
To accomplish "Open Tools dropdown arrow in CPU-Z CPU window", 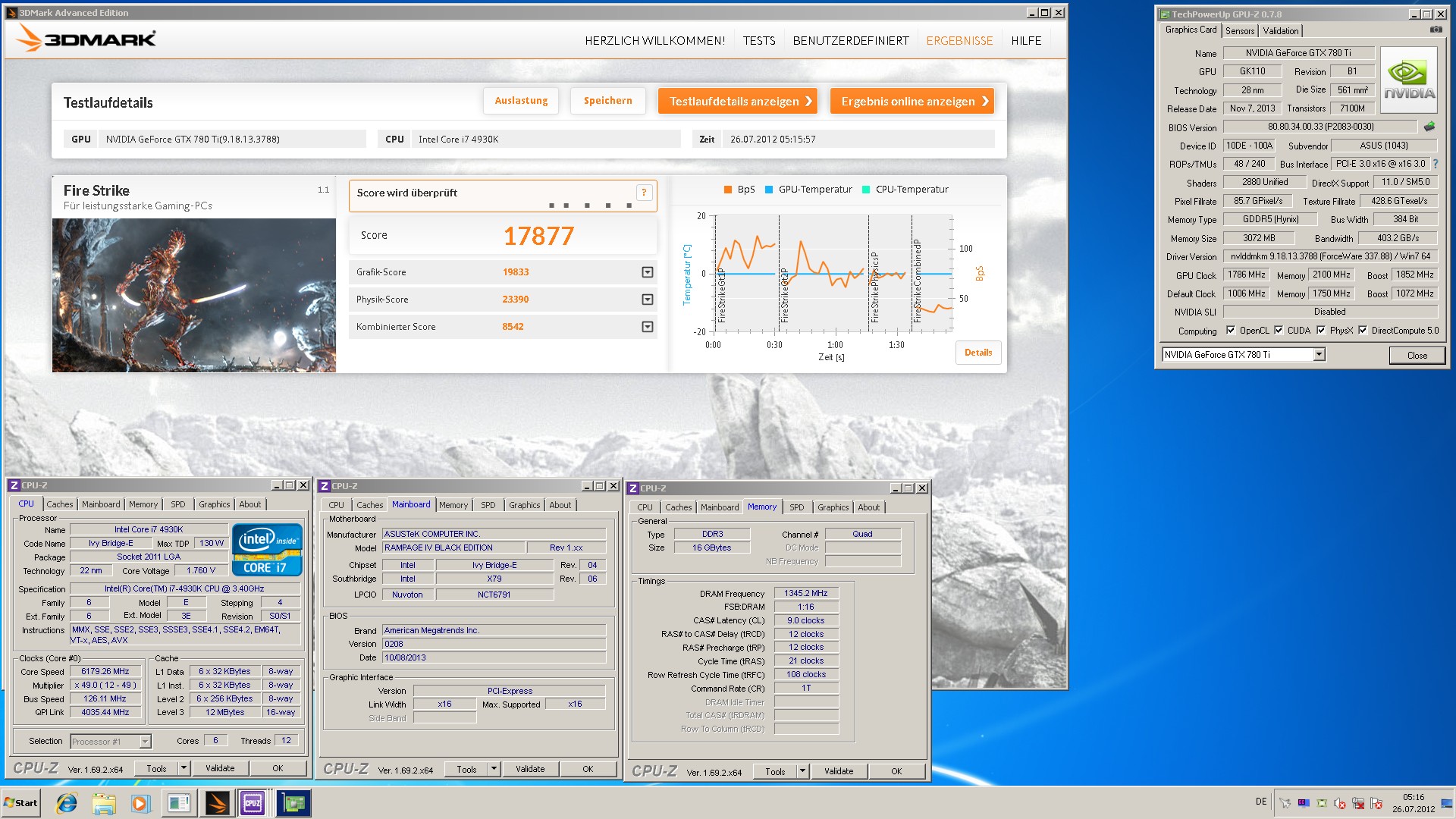I will [x=184, y=768].
